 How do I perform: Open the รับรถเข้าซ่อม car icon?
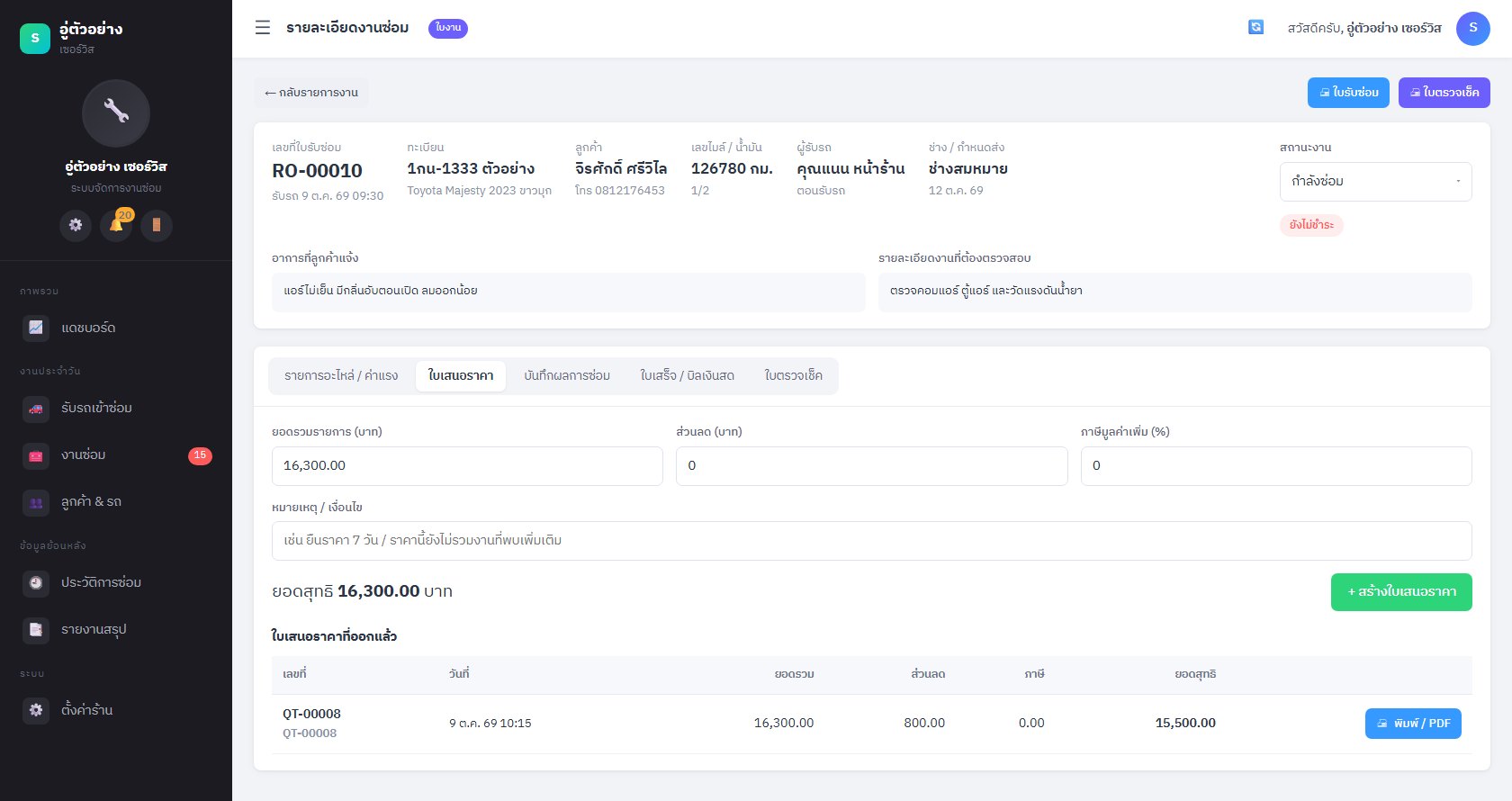[x=36, y=408]
